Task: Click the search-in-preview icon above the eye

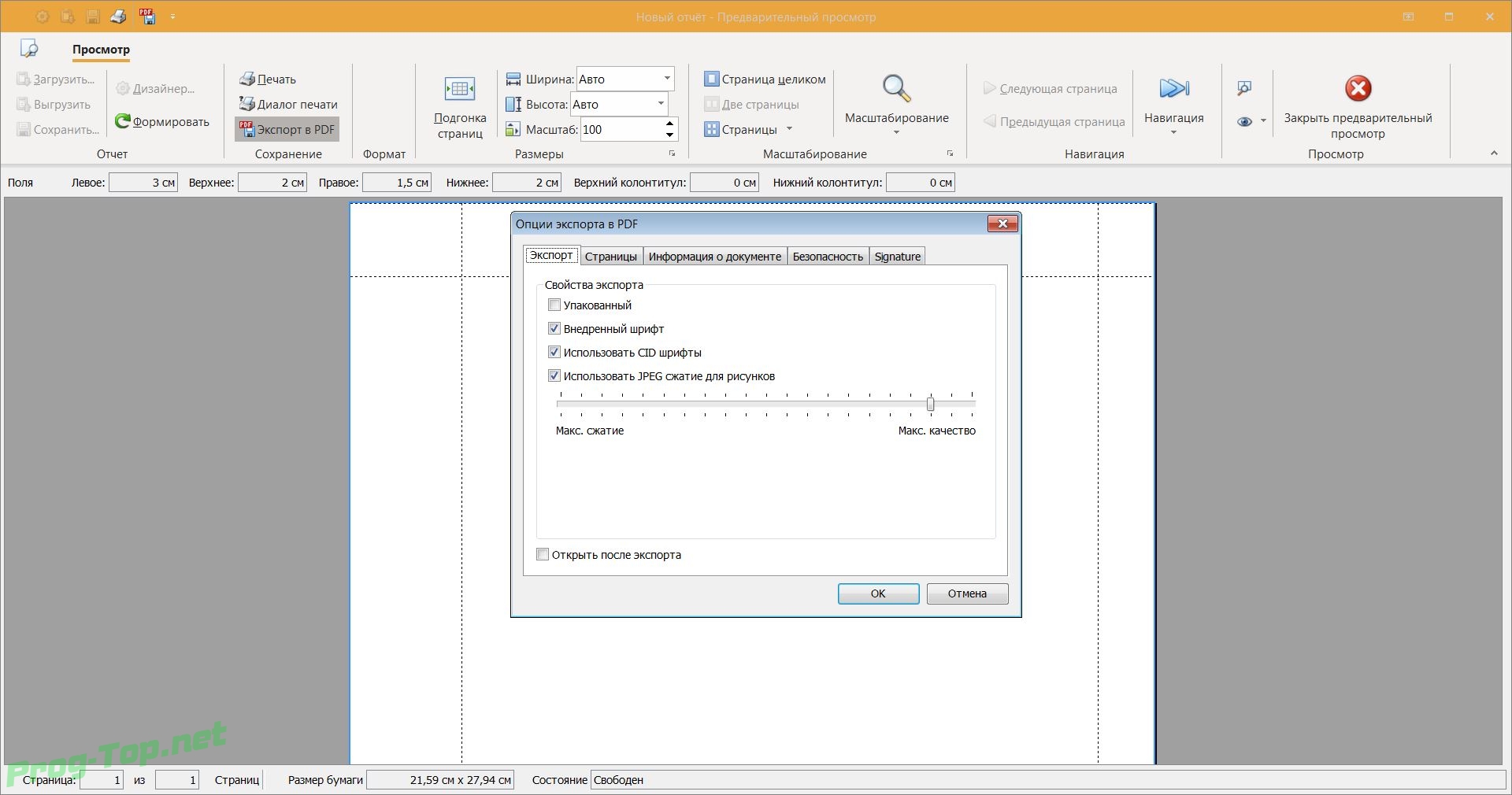Action: click(x=1244, y=88)
